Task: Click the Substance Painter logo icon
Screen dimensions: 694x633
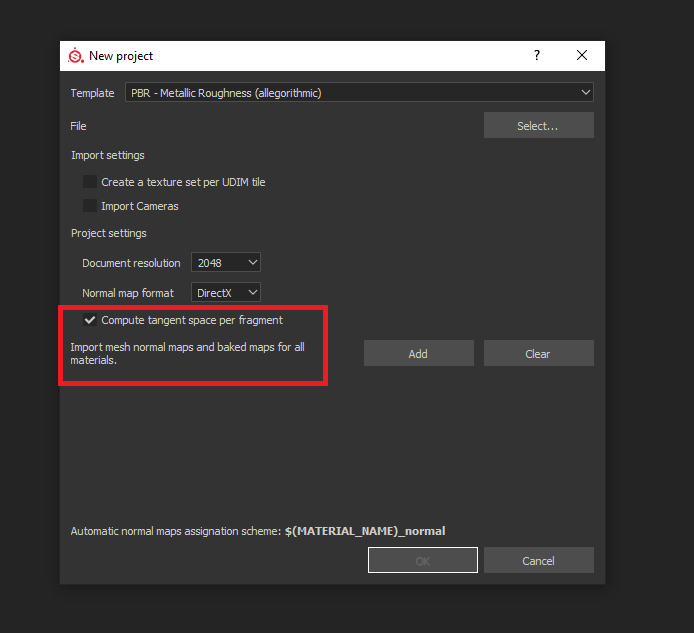Action: (76, 56)
